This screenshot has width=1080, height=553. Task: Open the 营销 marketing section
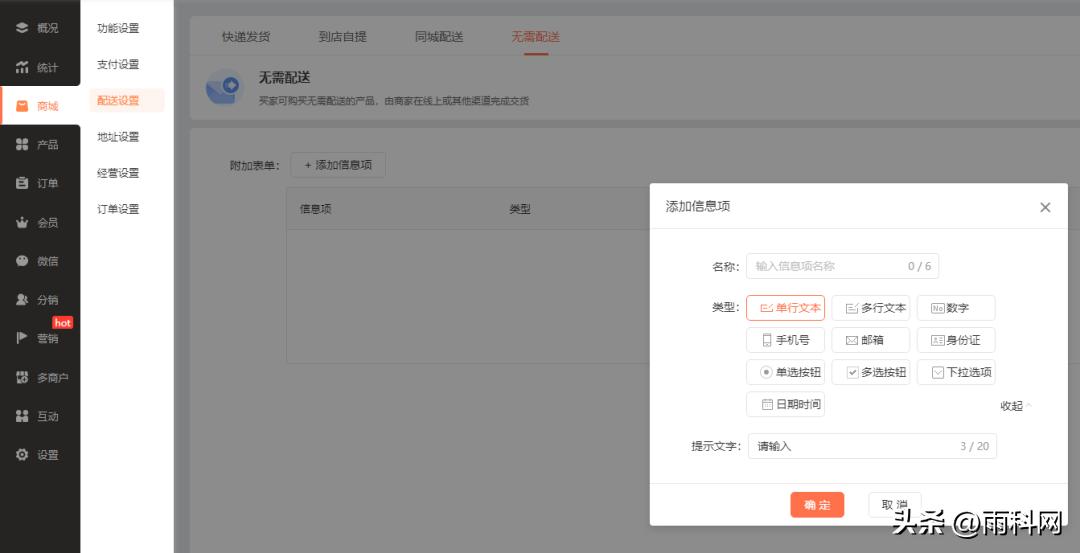point(38,338)
